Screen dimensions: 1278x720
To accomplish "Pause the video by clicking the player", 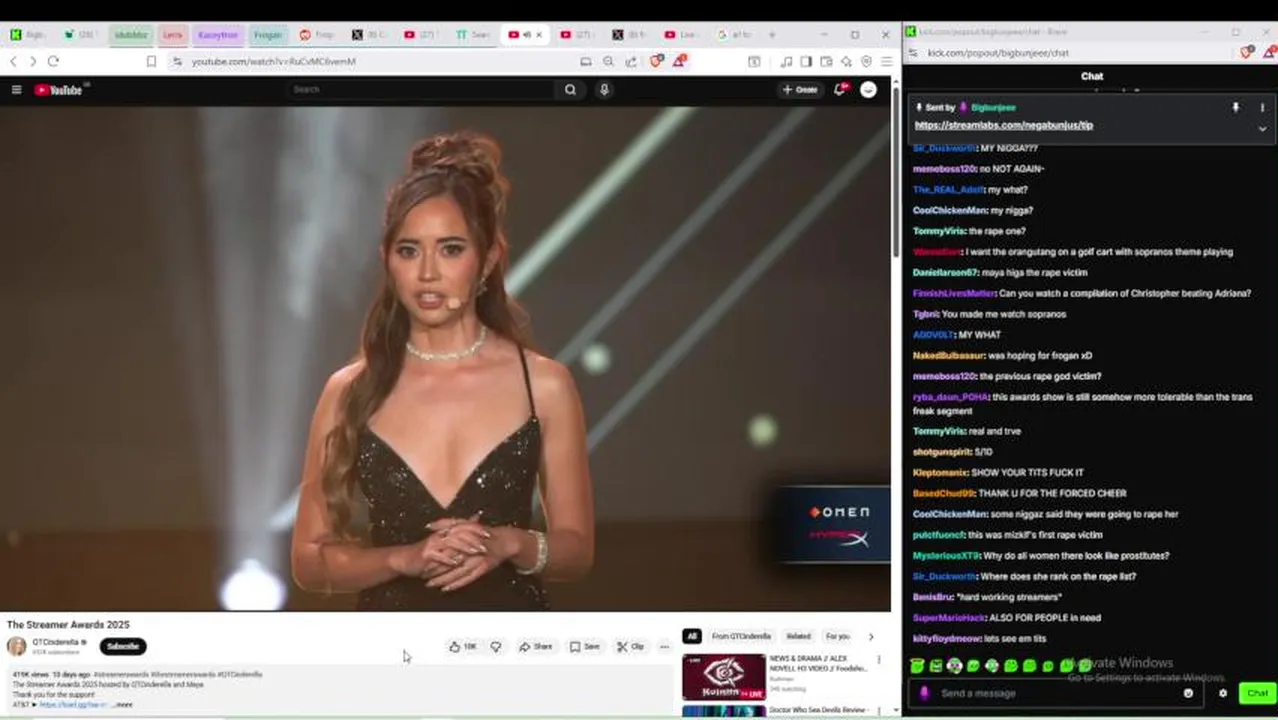I will tap(445, 358).
